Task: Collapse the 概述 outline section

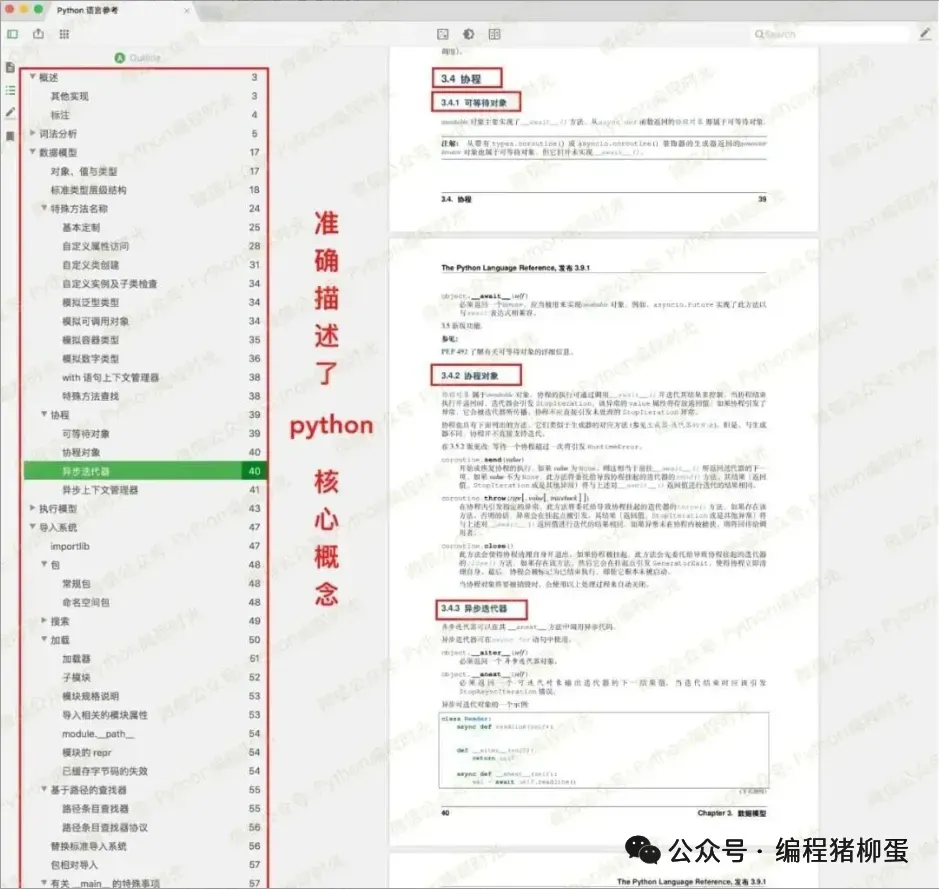Action: (32, 77)
